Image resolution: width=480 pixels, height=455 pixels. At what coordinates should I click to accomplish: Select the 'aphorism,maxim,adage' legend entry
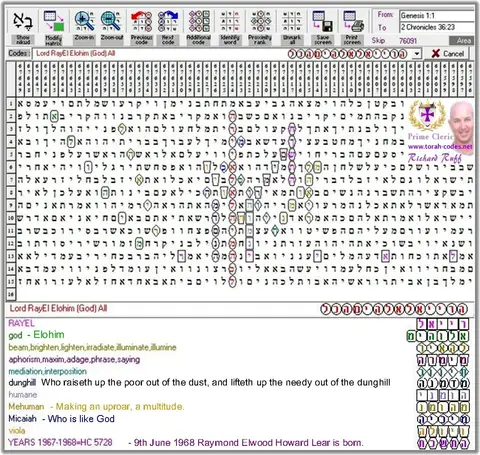(x=74, y=359)
